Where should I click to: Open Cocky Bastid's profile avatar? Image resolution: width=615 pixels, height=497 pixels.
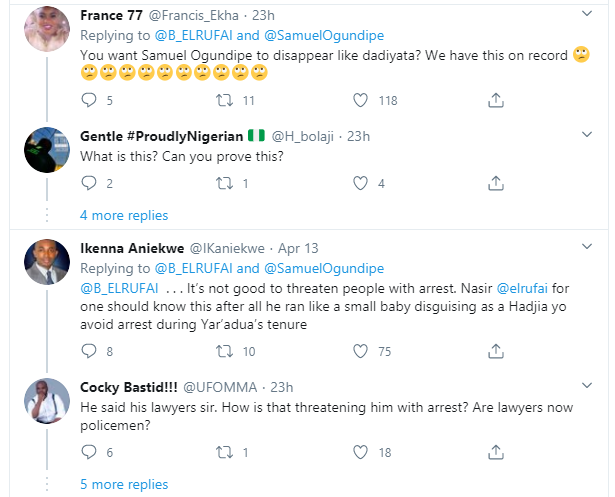click(x=45, y=400)
